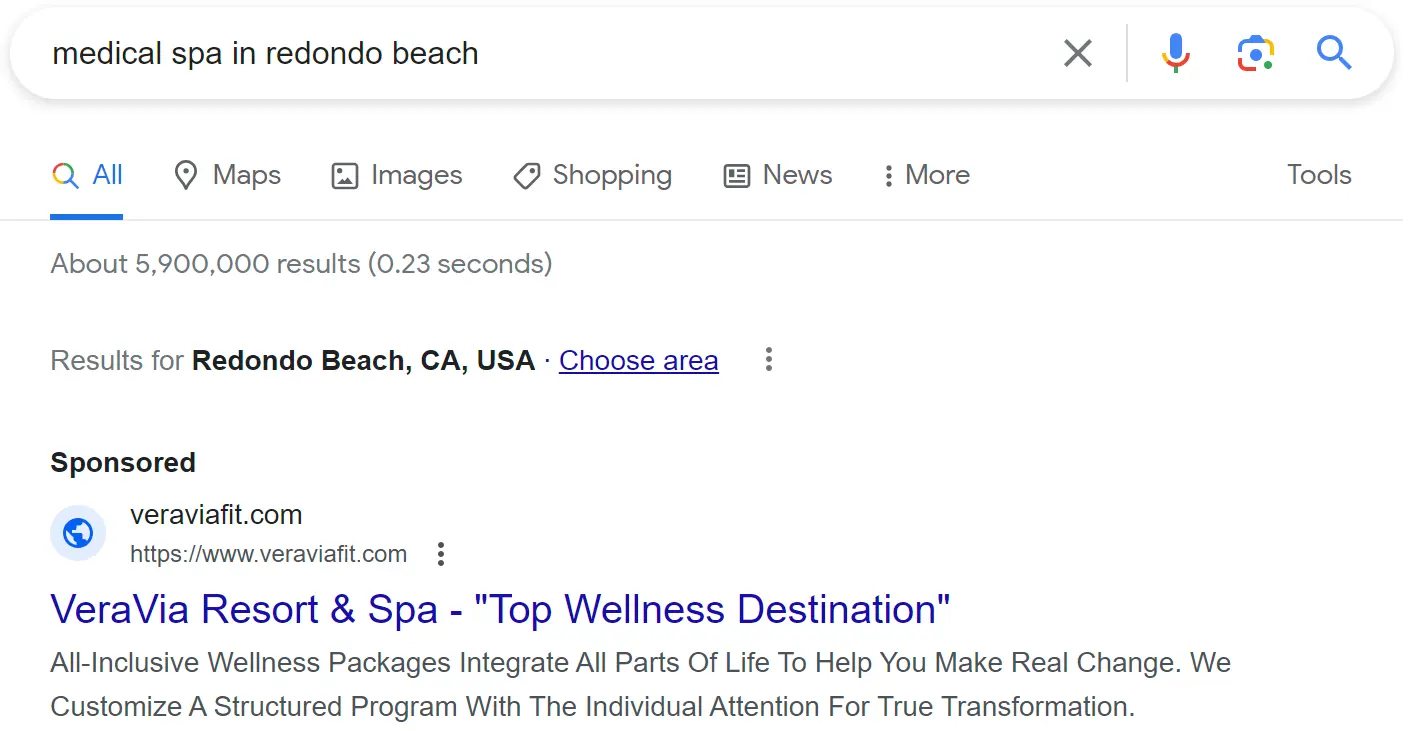Click the Sponsored label above the ad
This screenshot has height=731, width=1403.
tap(122, 462)
